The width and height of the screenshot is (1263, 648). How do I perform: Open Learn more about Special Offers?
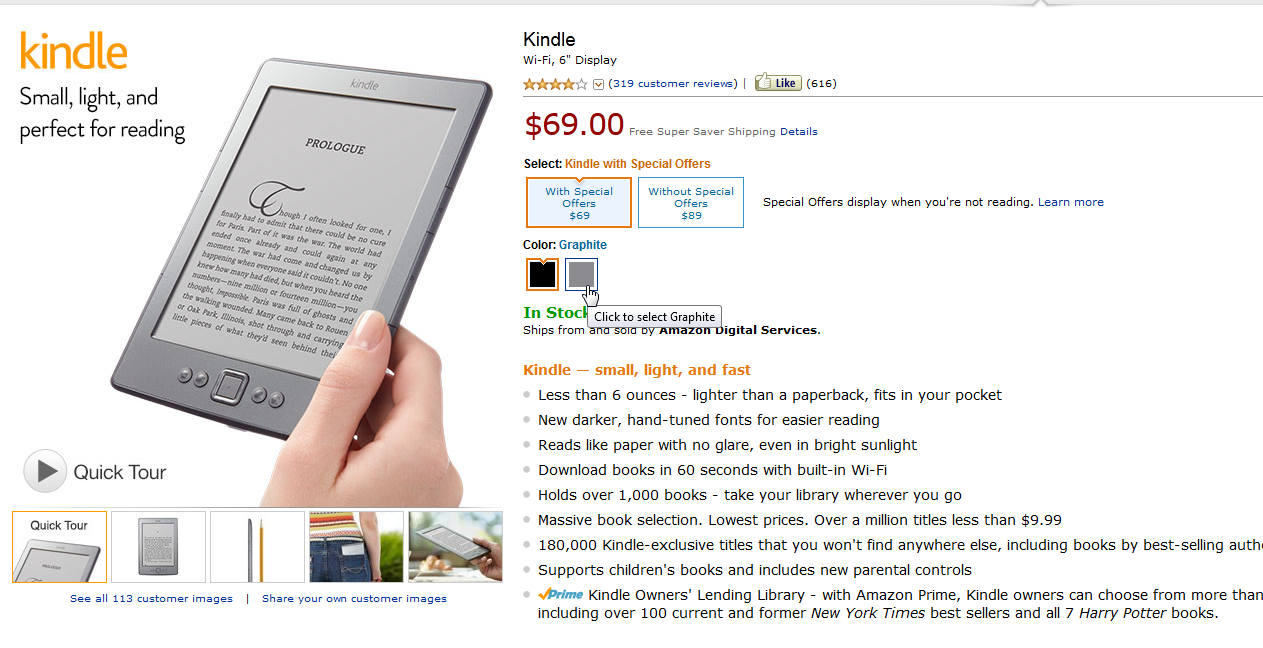click(x=1071, y=202)
